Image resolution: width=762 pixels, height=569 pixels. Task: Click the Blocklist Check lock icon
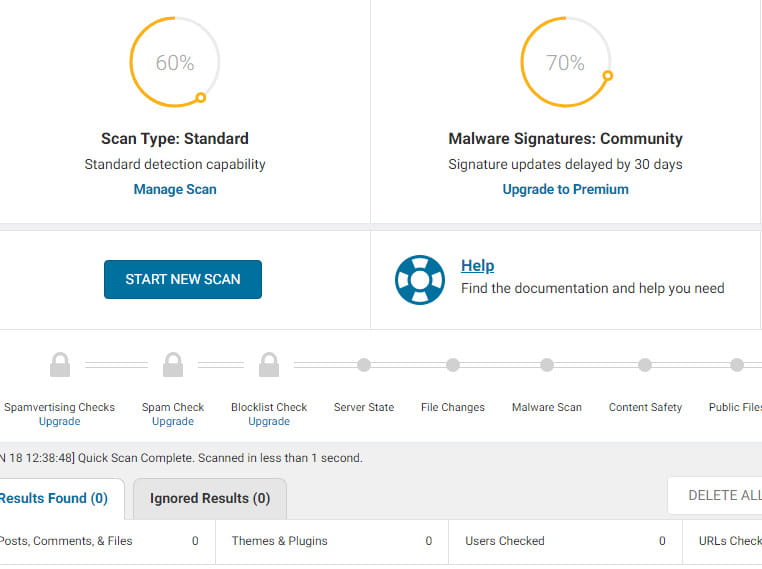pos(269,365)
